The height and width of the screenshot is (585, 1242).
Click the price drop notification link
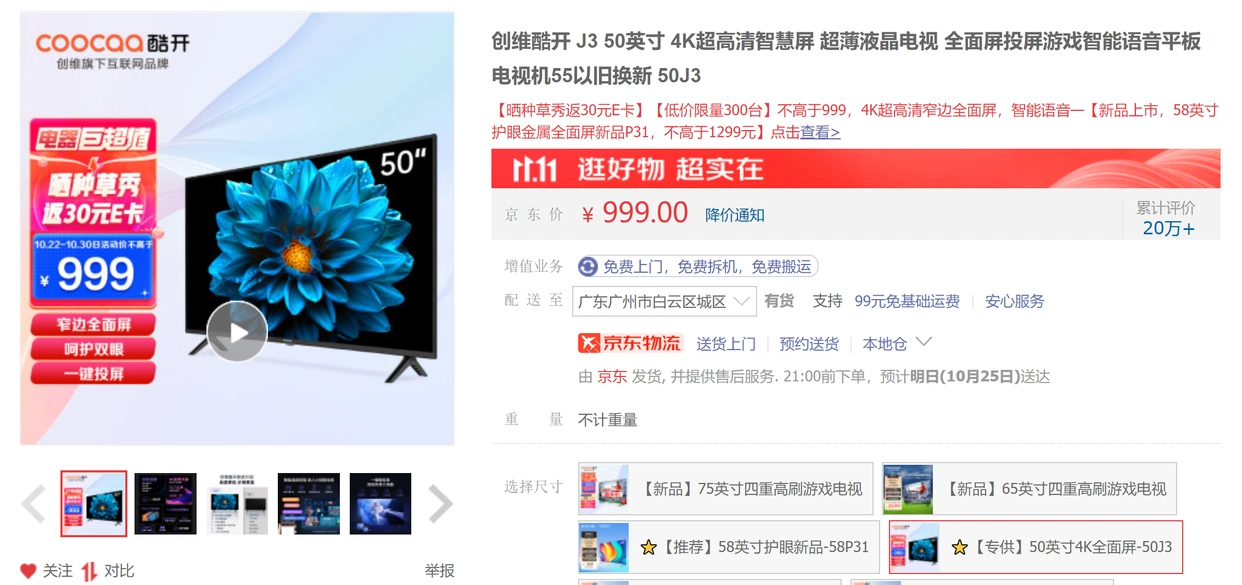[x=735, y=215]
